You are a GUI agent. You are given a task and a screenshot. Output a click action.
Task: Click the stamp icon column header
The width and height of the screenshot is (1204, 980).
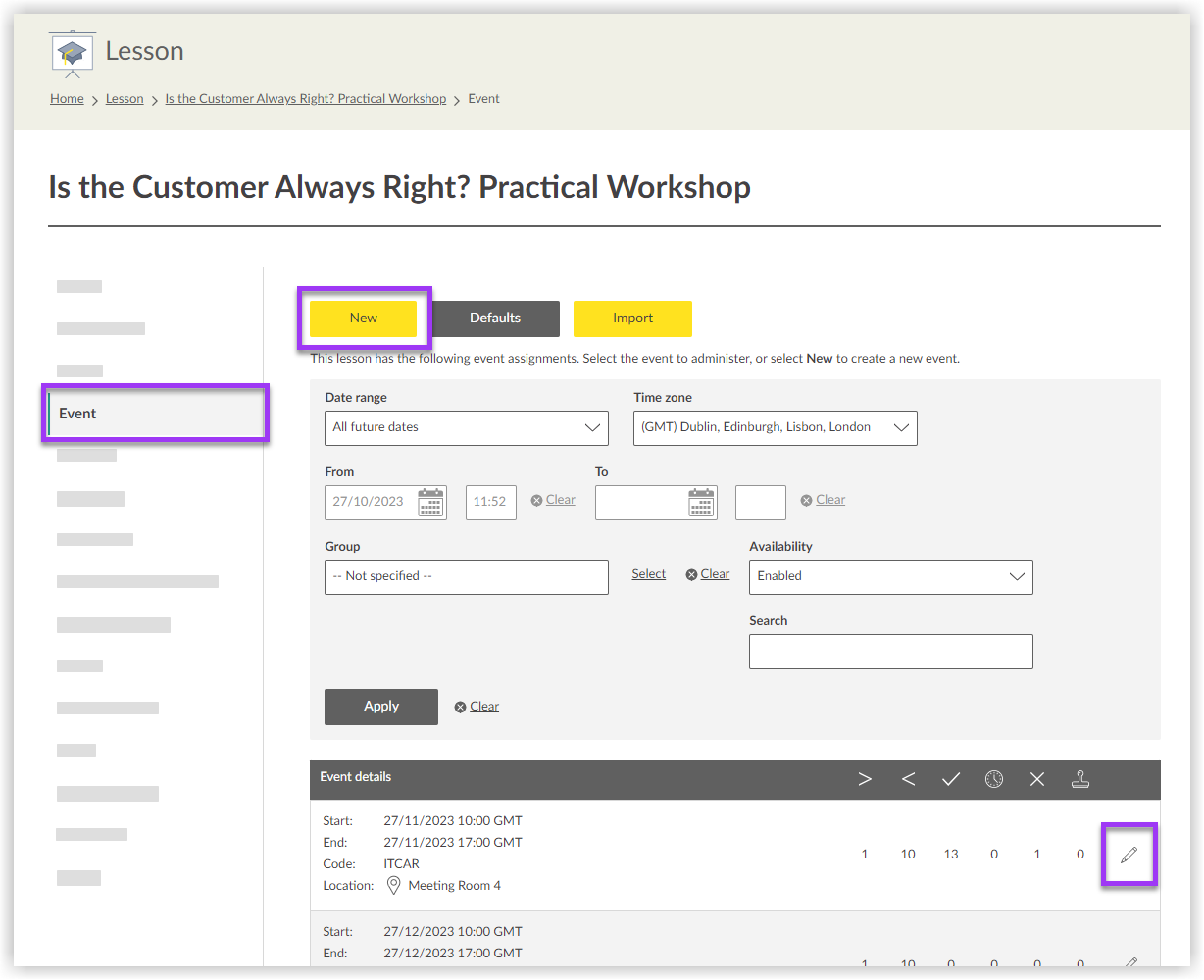coord(1080,779)
